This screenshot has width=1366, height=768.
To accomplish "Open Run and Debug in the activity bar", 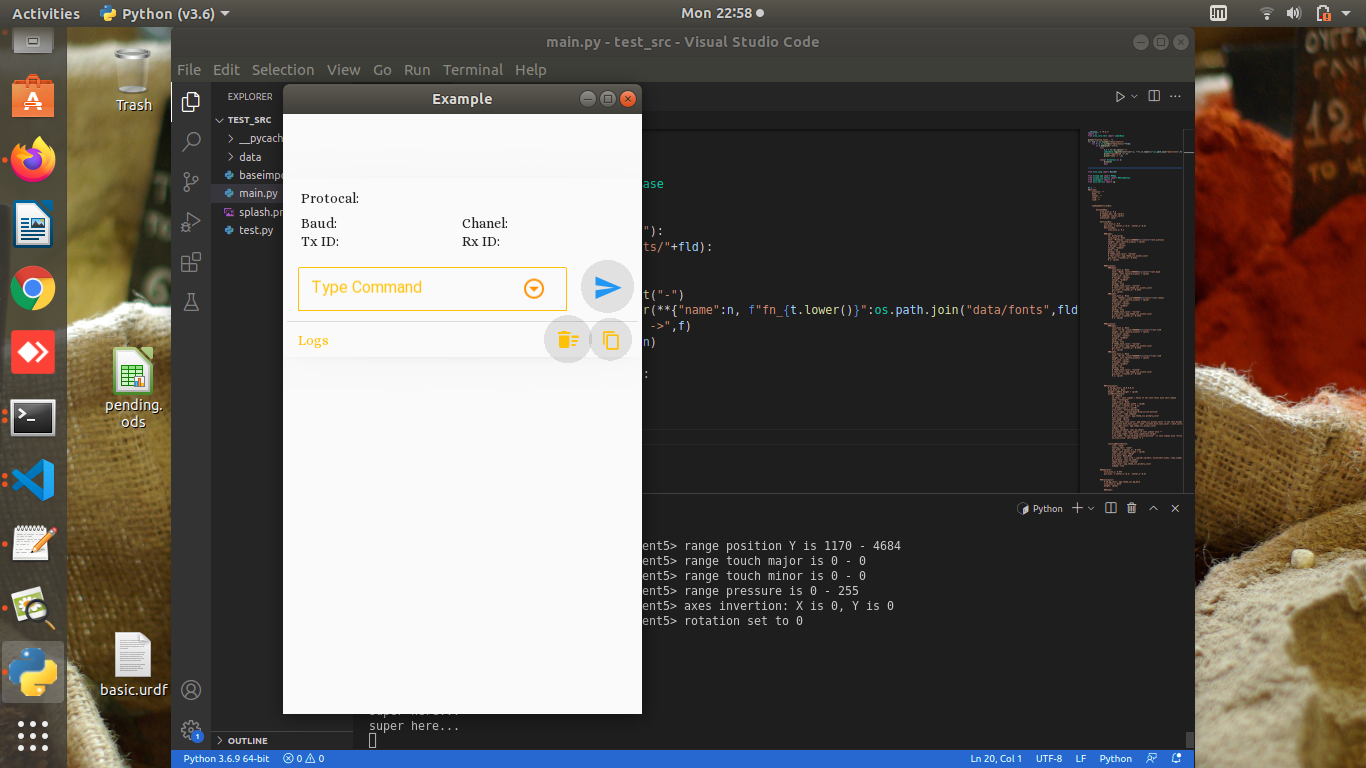I will 190,221.
